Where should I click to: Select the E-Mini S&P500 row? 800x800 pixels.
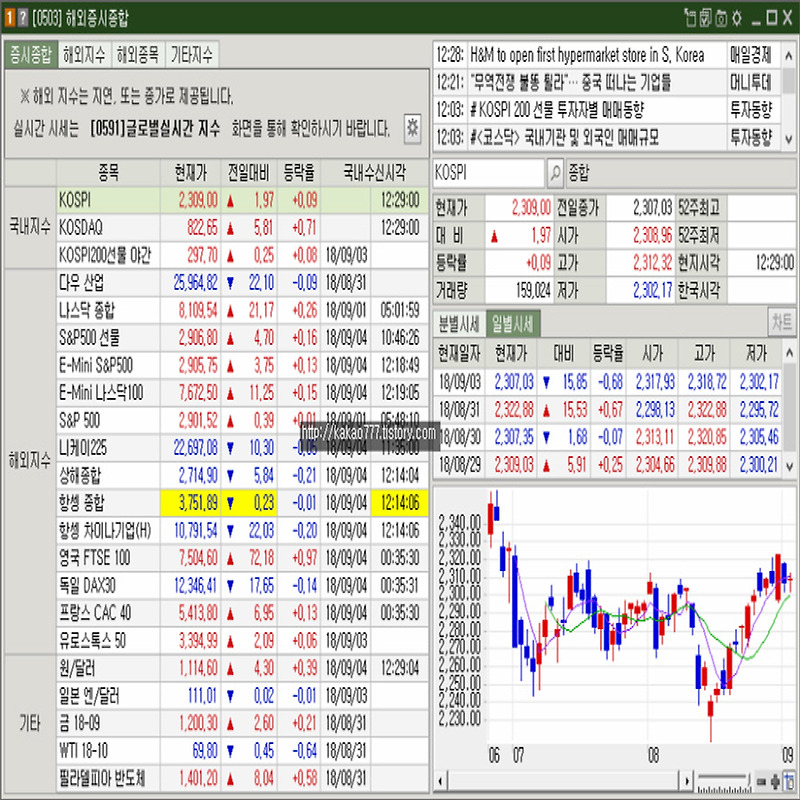242,365
